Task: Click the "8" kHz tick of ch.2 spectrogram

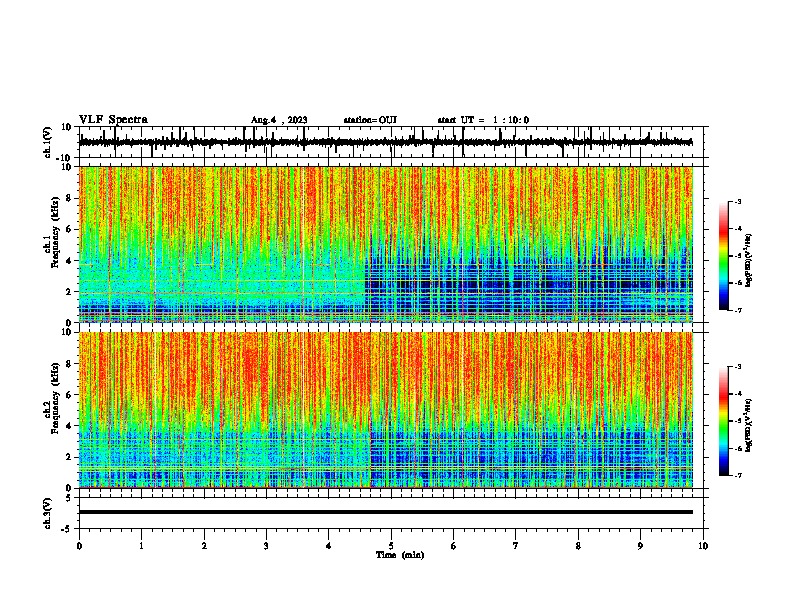Action: [x=69, y=364]
